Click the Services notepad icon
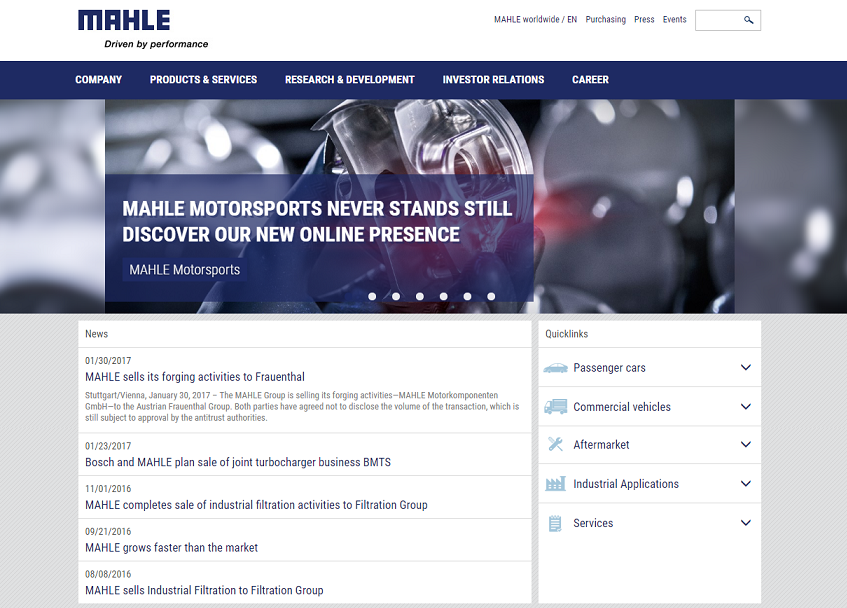Viewport: 847px width, 608px height. tap(555, 523)
